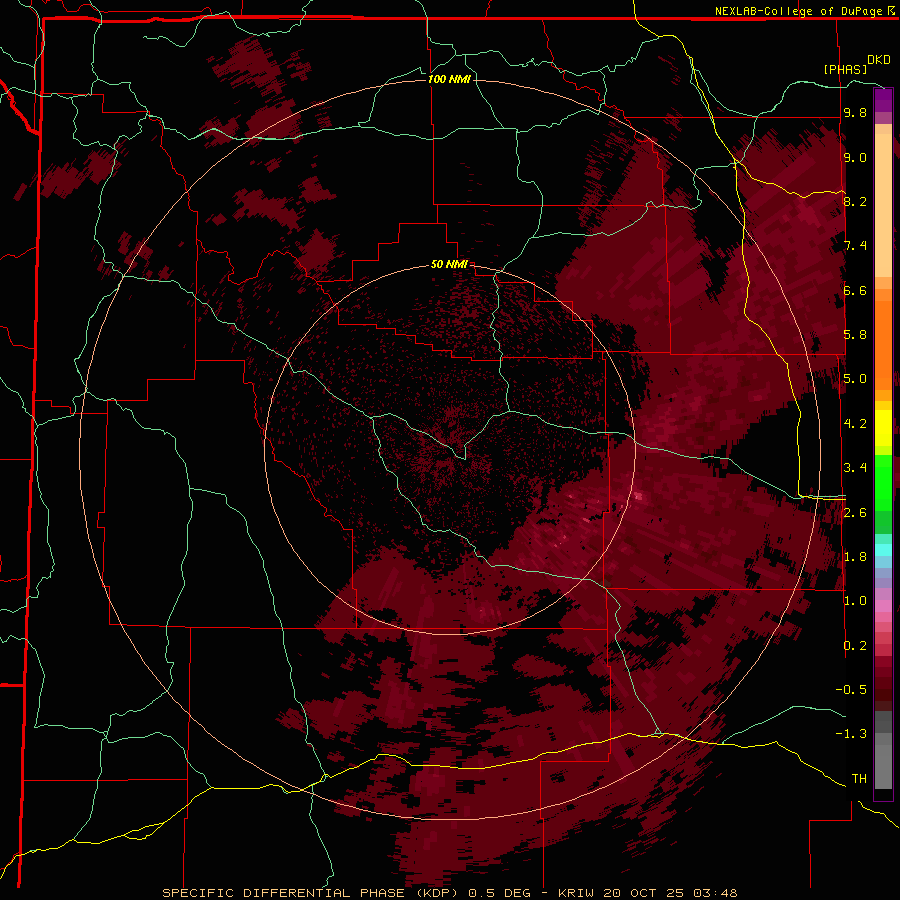Viewport: 900px width, 900px height.
Task: Click the 8.2 value on the color scale
Action: pos(855,201)
